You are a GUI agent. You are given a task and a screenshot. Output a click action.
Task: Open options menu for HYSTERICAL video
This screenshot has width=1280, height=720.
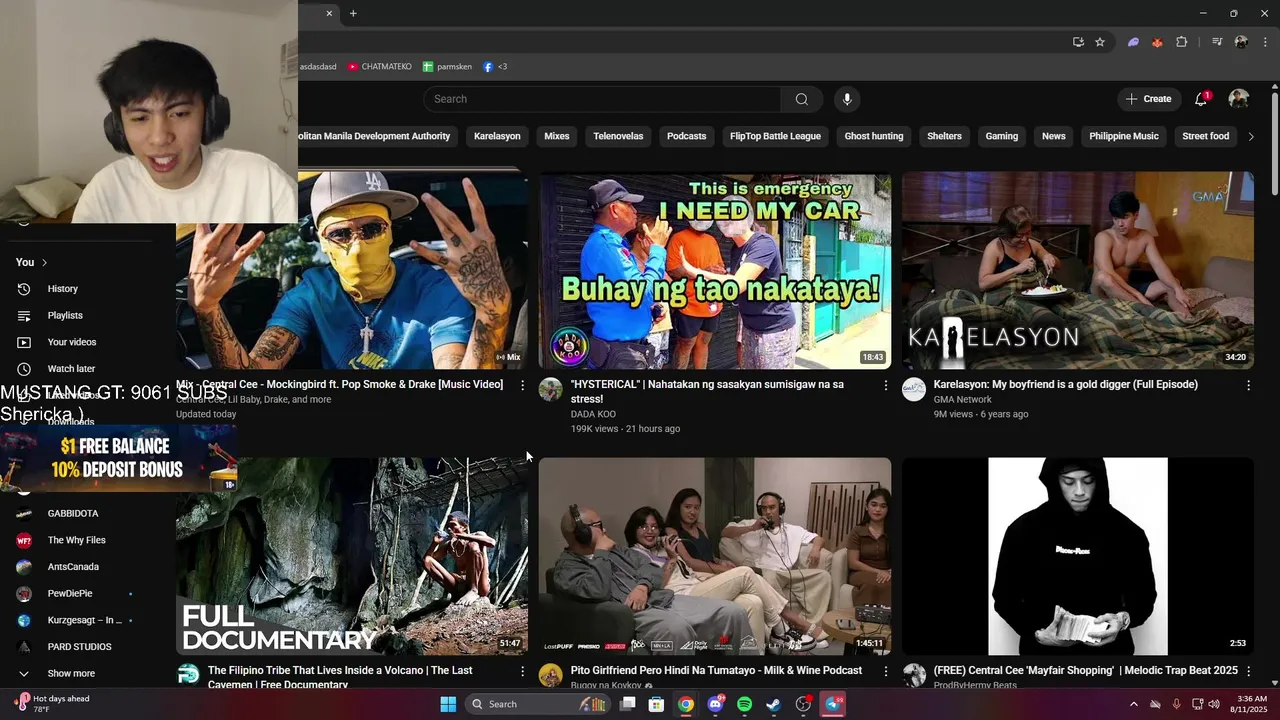[x=885, y=385]
